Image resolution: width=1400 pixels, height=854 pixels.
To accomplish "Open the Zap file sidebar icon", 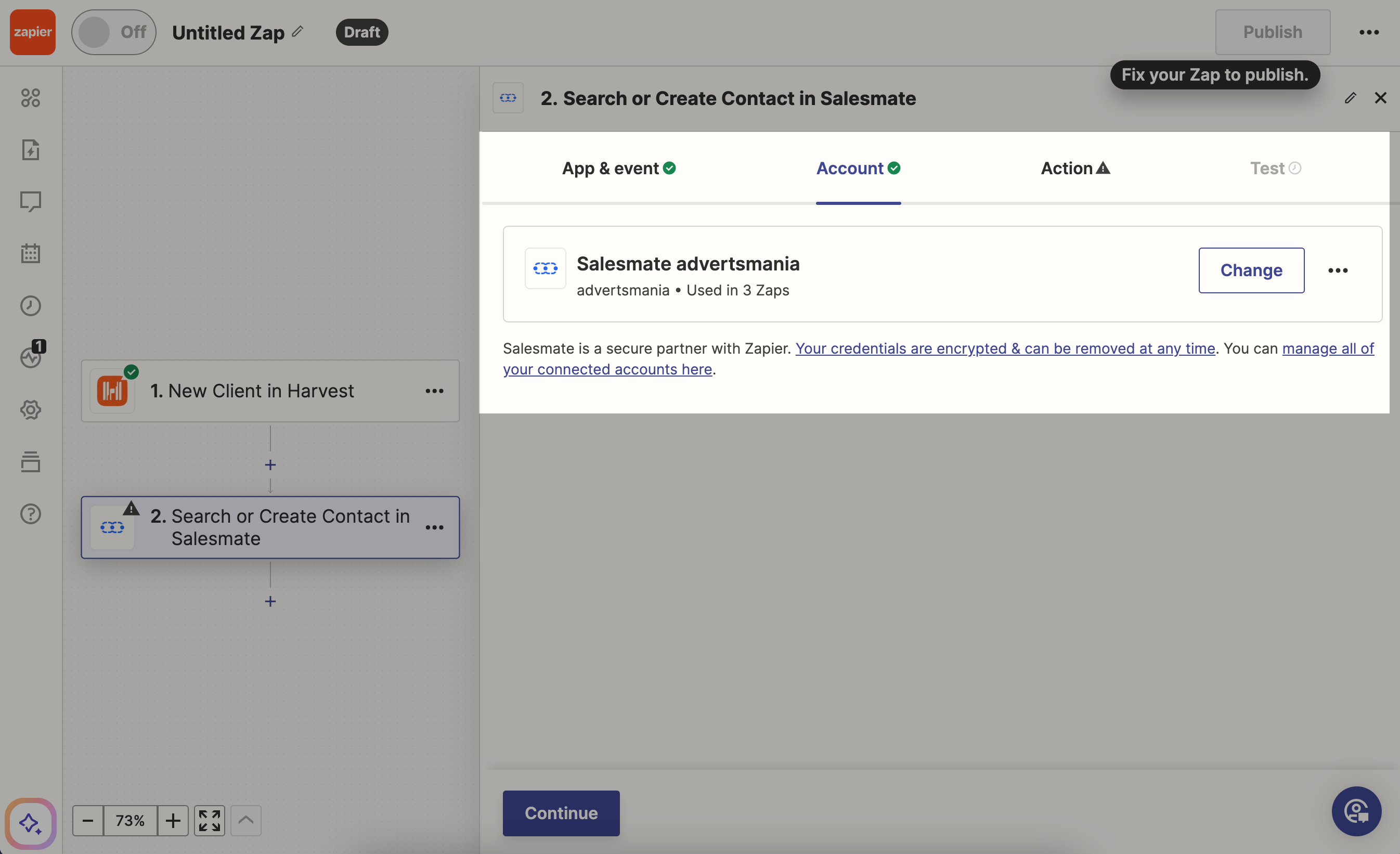I will [31, 150].
